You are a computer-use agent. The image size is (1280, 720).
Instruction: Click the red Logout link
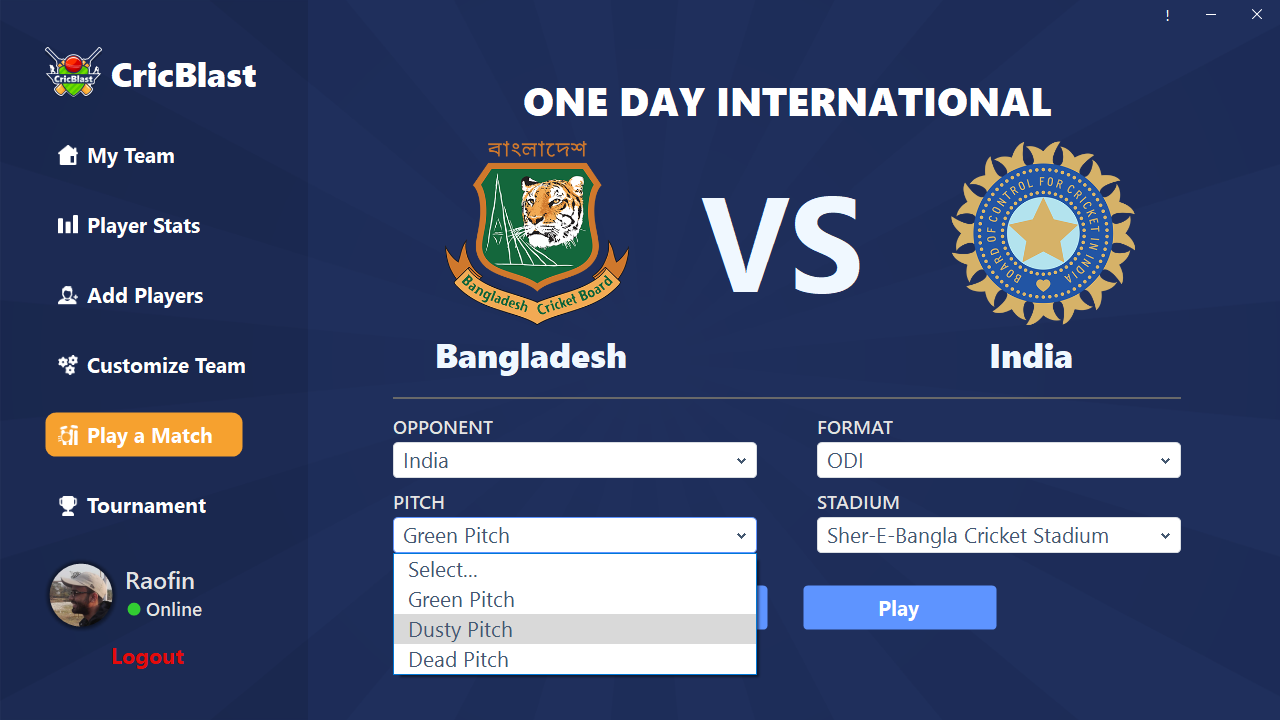click(x=148, y=656)
